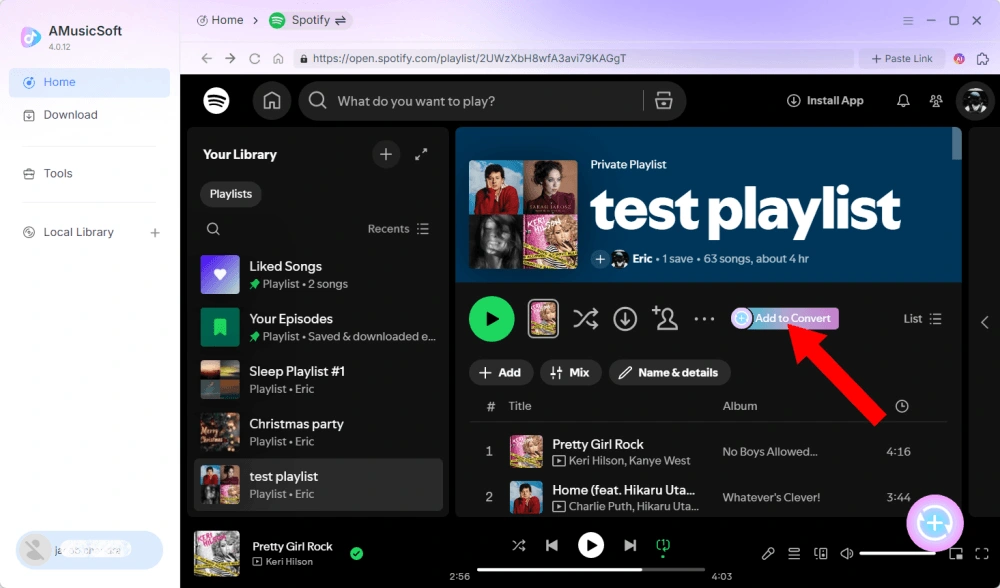Skip to previous track

pos(552,545)
